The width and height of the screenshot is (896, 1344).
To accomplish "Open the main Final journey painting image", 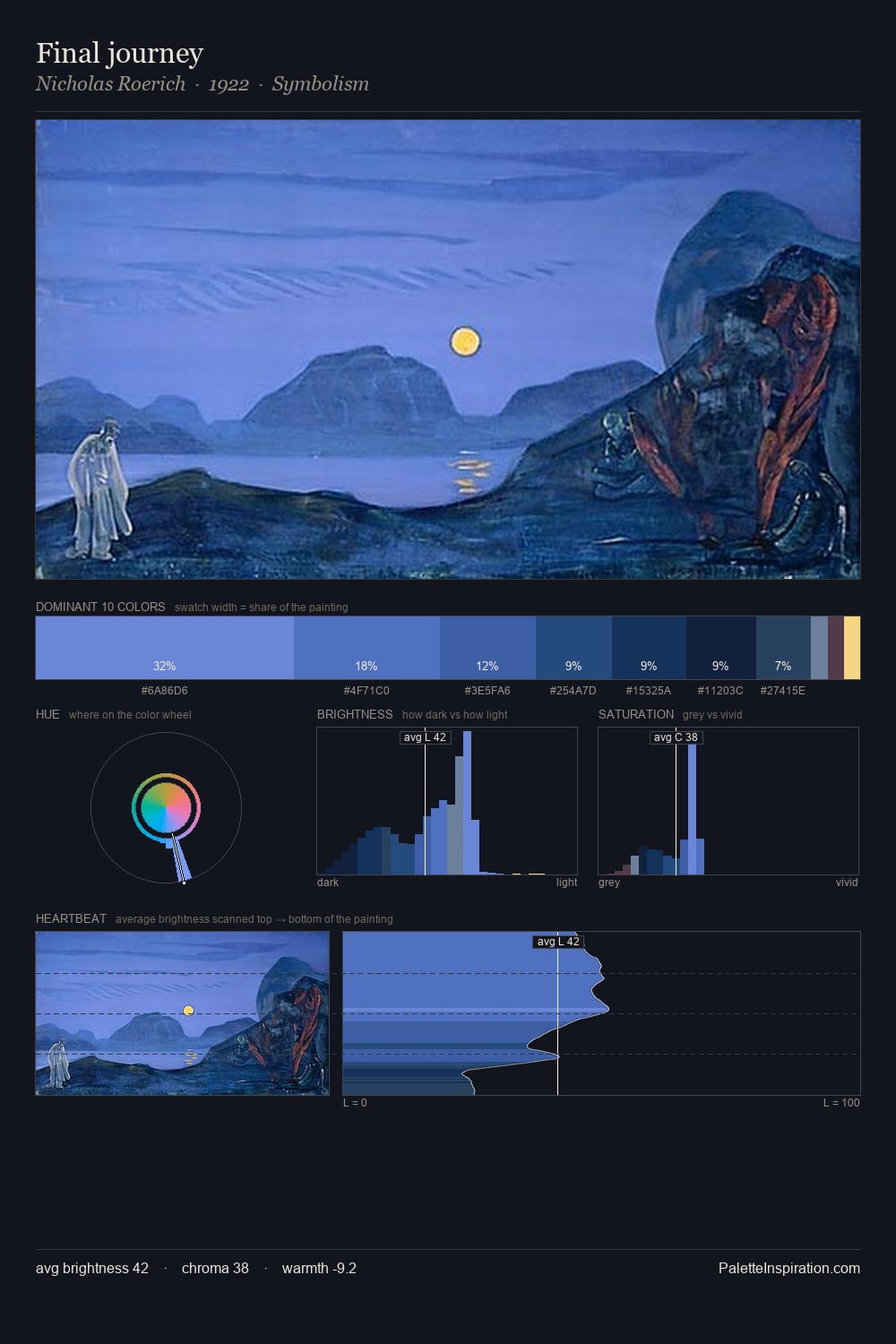I will point(448,349).
